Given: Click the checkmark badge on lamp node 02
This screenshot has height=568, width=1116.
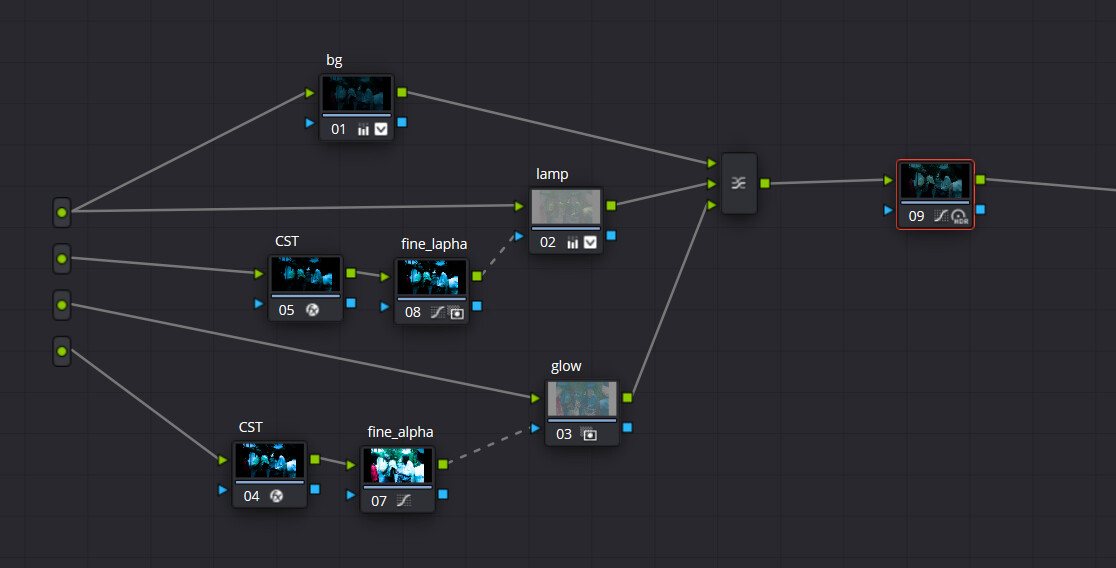Looking at the screenshot, I should click(x=590, y=242).
